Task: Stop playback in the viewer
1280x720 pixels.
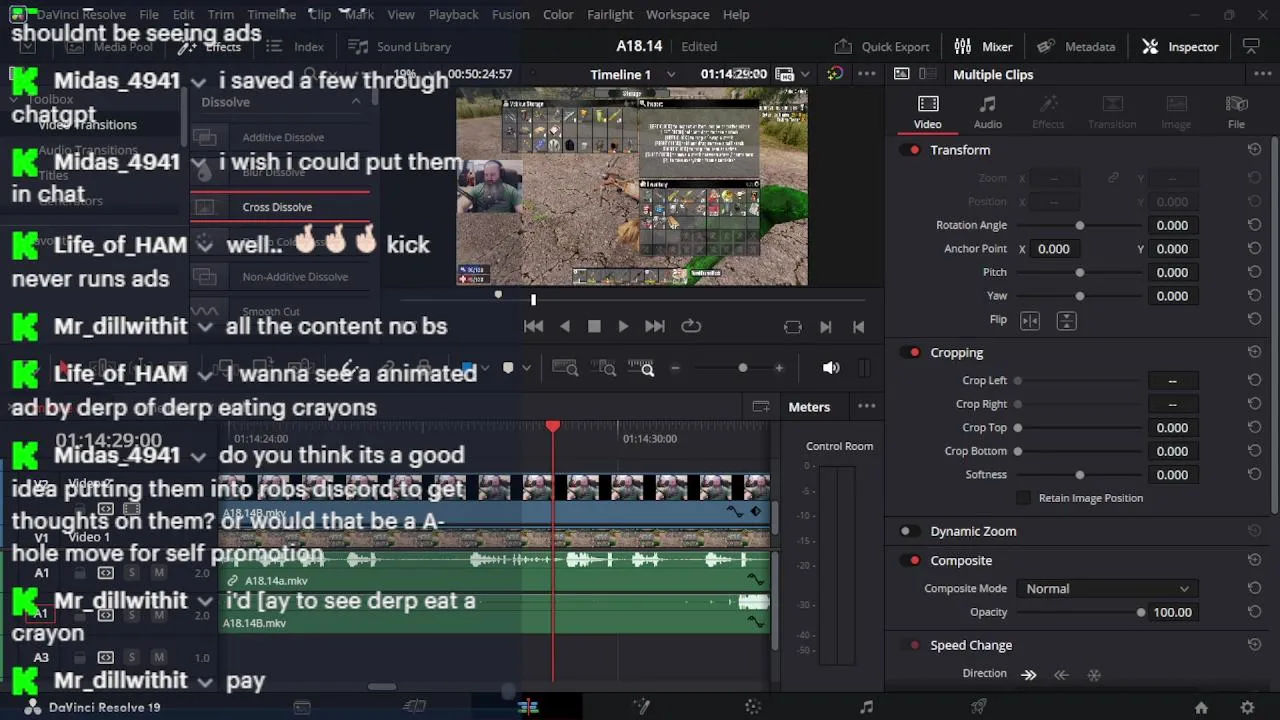Action: pos(594,326)
